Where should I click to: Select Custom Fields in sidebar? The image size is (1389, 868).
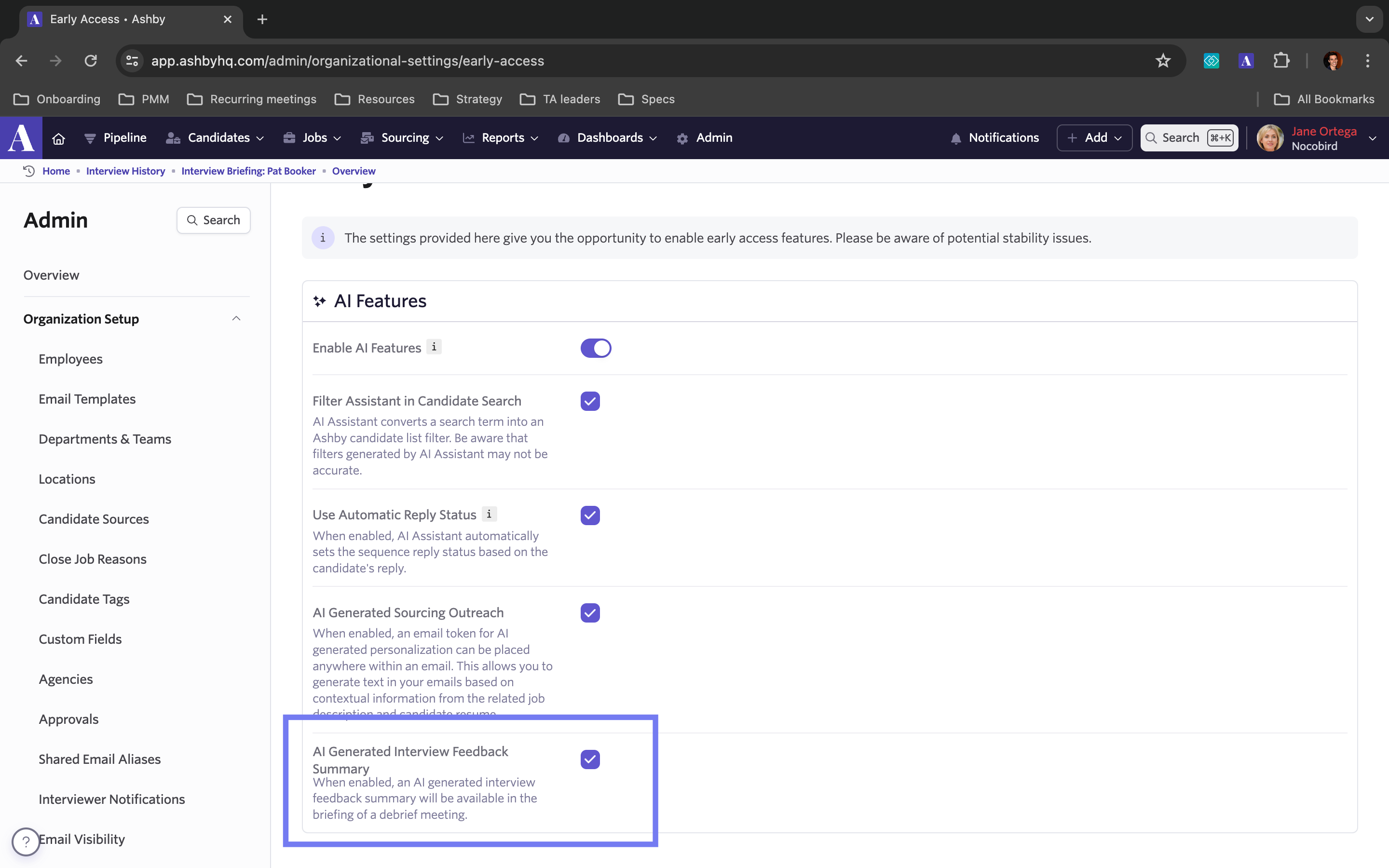point(81,639)
